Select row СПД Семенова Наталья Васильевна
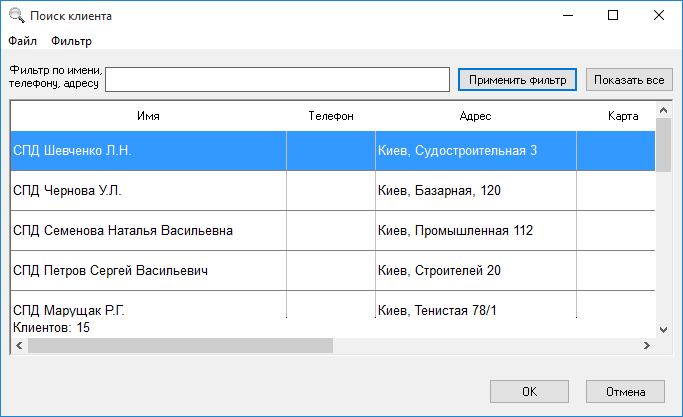Screen dimensions: 683x417 click(x=333, y=231)
